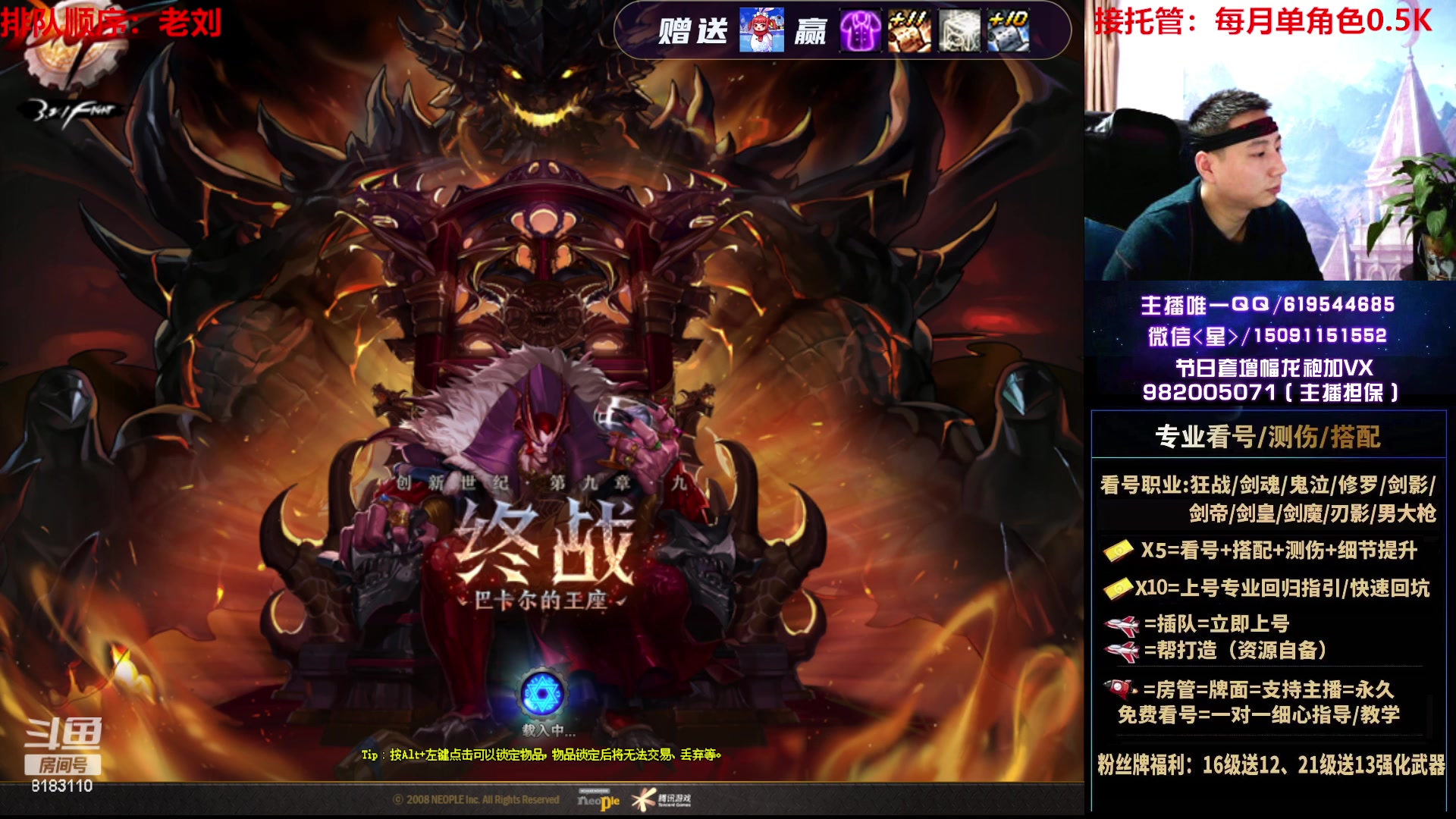Image resolution: width=1456 pixels, height=819 pixels.
Task: Click the 赢 label in top banner
Action: 811,31
